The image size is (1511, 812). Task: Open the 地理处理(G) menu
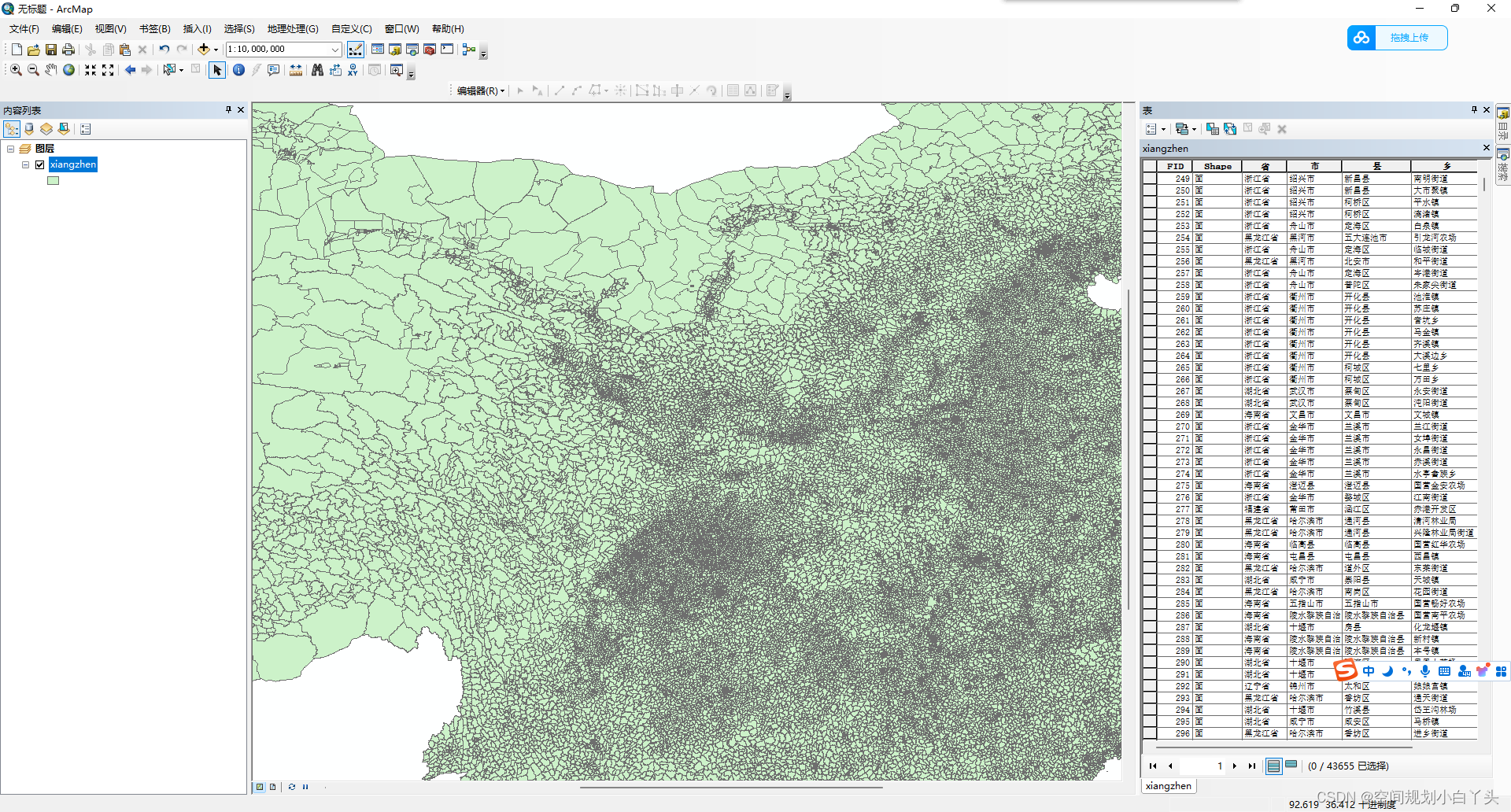[293, 29]
